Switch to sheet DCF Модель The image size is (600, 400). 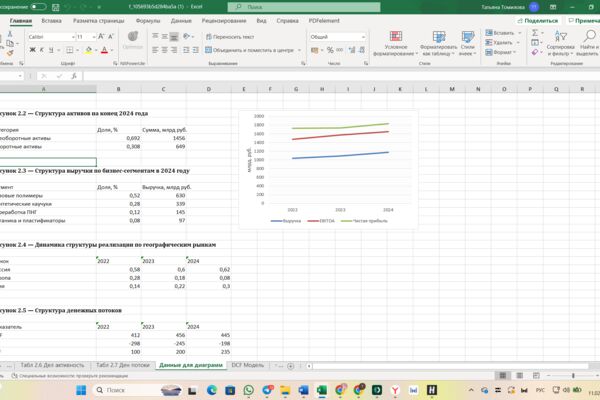click(248, 365)
